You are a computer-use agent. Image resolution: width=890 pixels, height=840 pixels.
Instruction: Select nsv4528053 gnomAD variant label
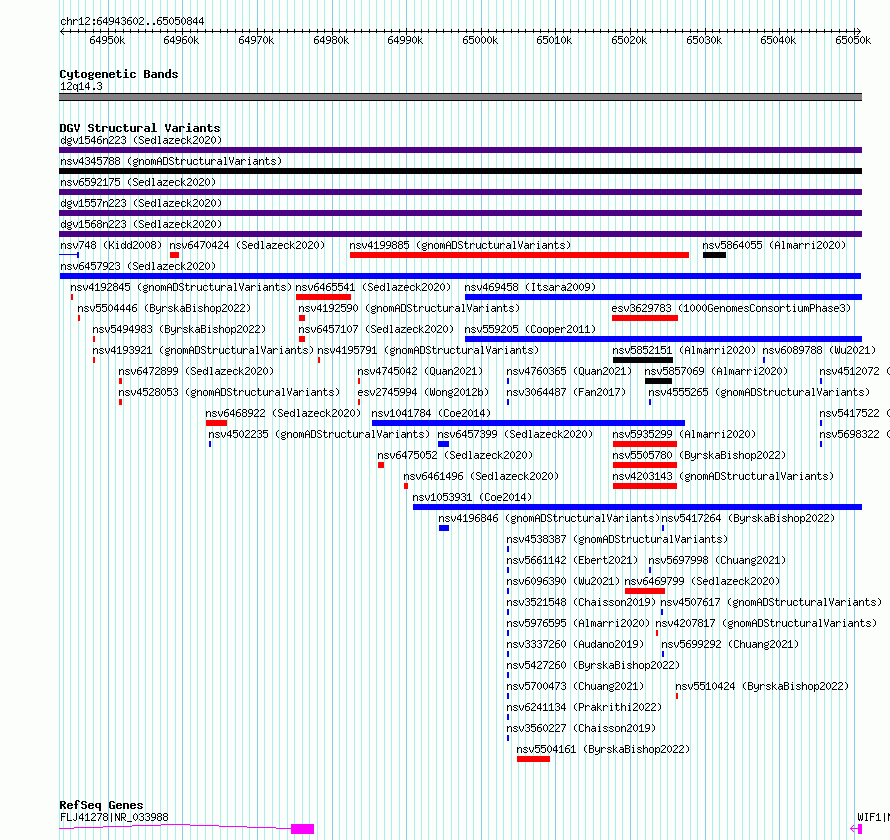[x=229, y=392]
